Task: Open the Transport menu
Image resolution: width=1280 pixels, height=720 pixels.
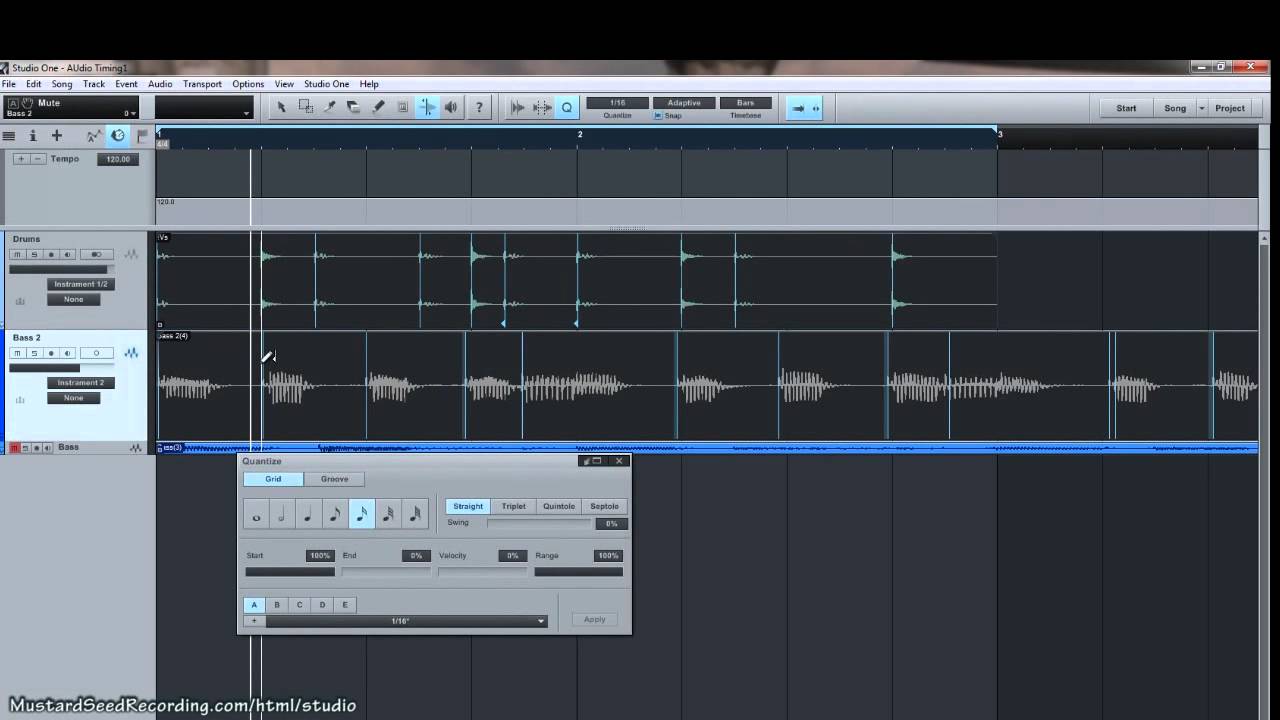Action: pos(202,84)
